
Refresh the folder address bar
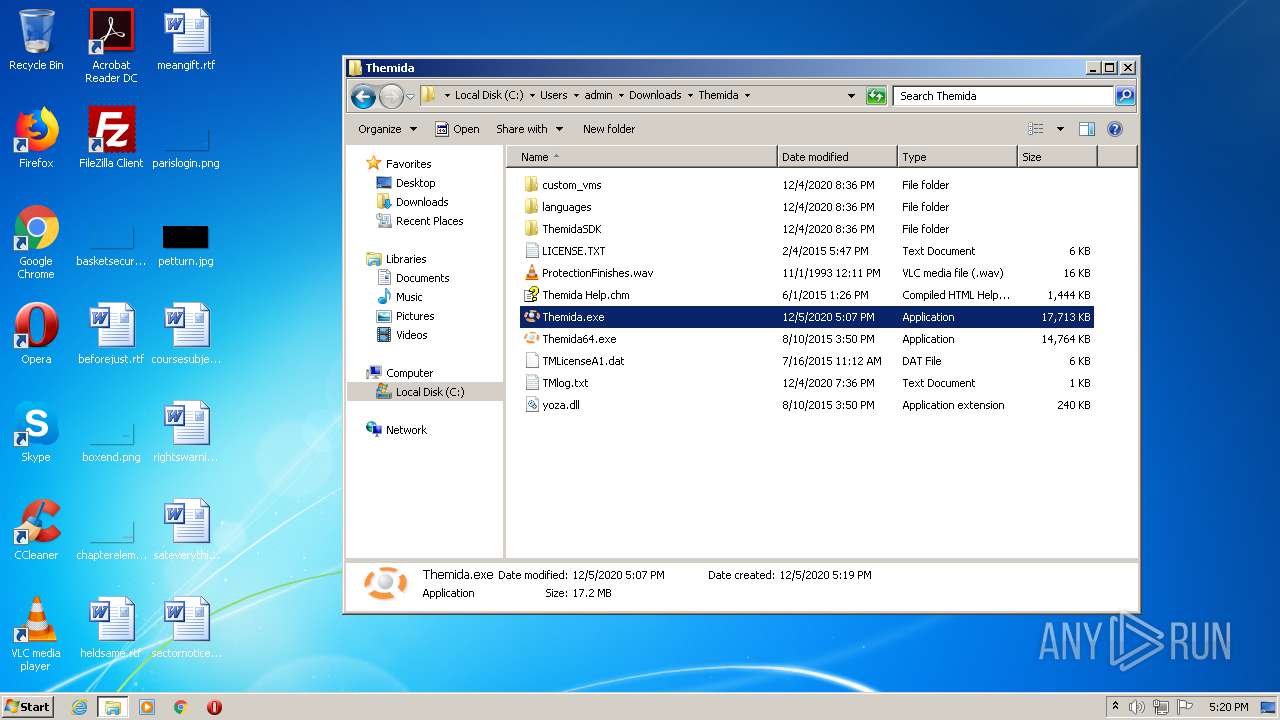(876, 96)
